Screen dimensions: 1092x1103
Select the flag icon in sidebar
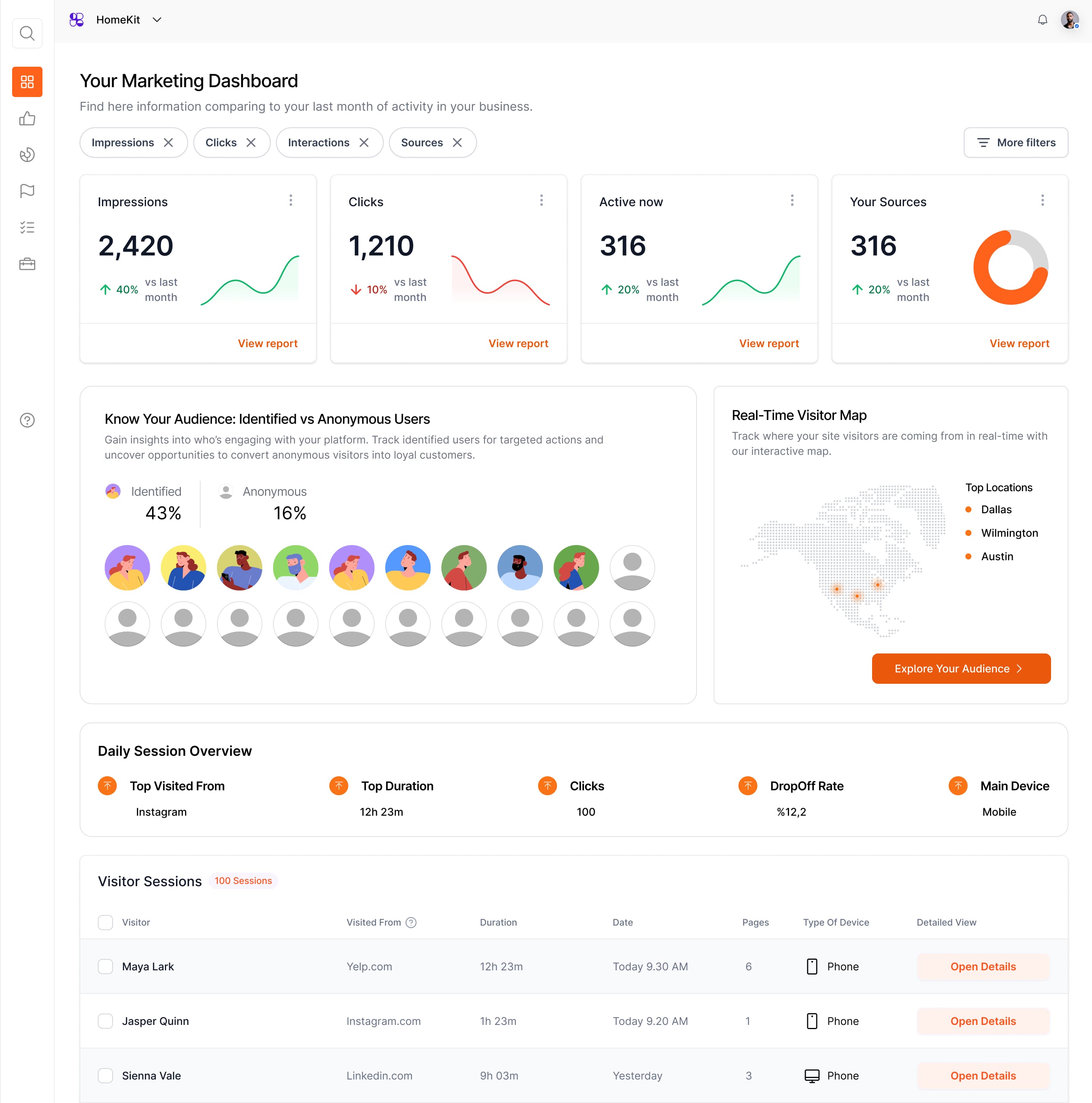[x=27, y=191]
